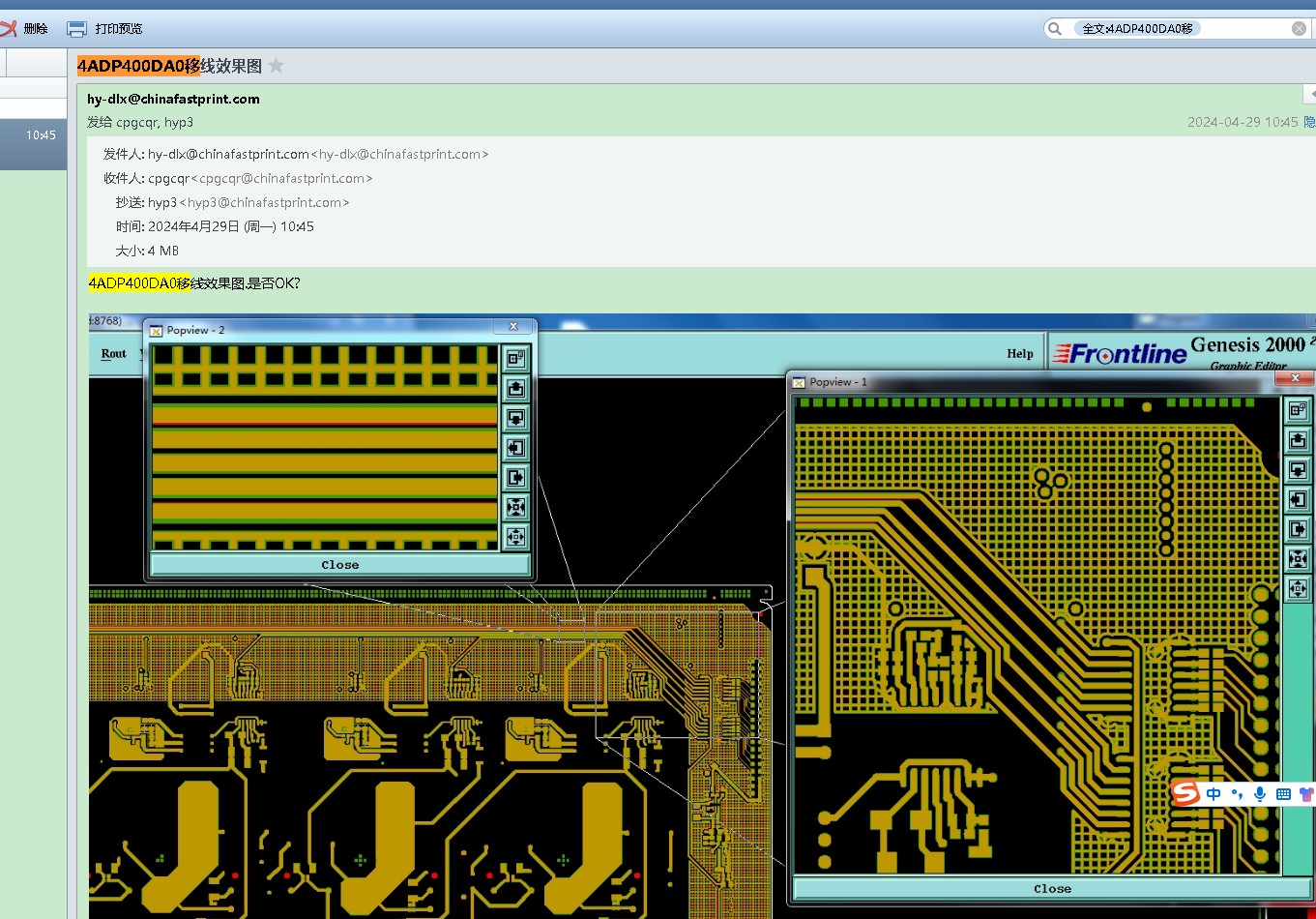Select the 10:45 message in the mail list
Viewport: 1316px width, 919px height.
(x=33, y=144)
